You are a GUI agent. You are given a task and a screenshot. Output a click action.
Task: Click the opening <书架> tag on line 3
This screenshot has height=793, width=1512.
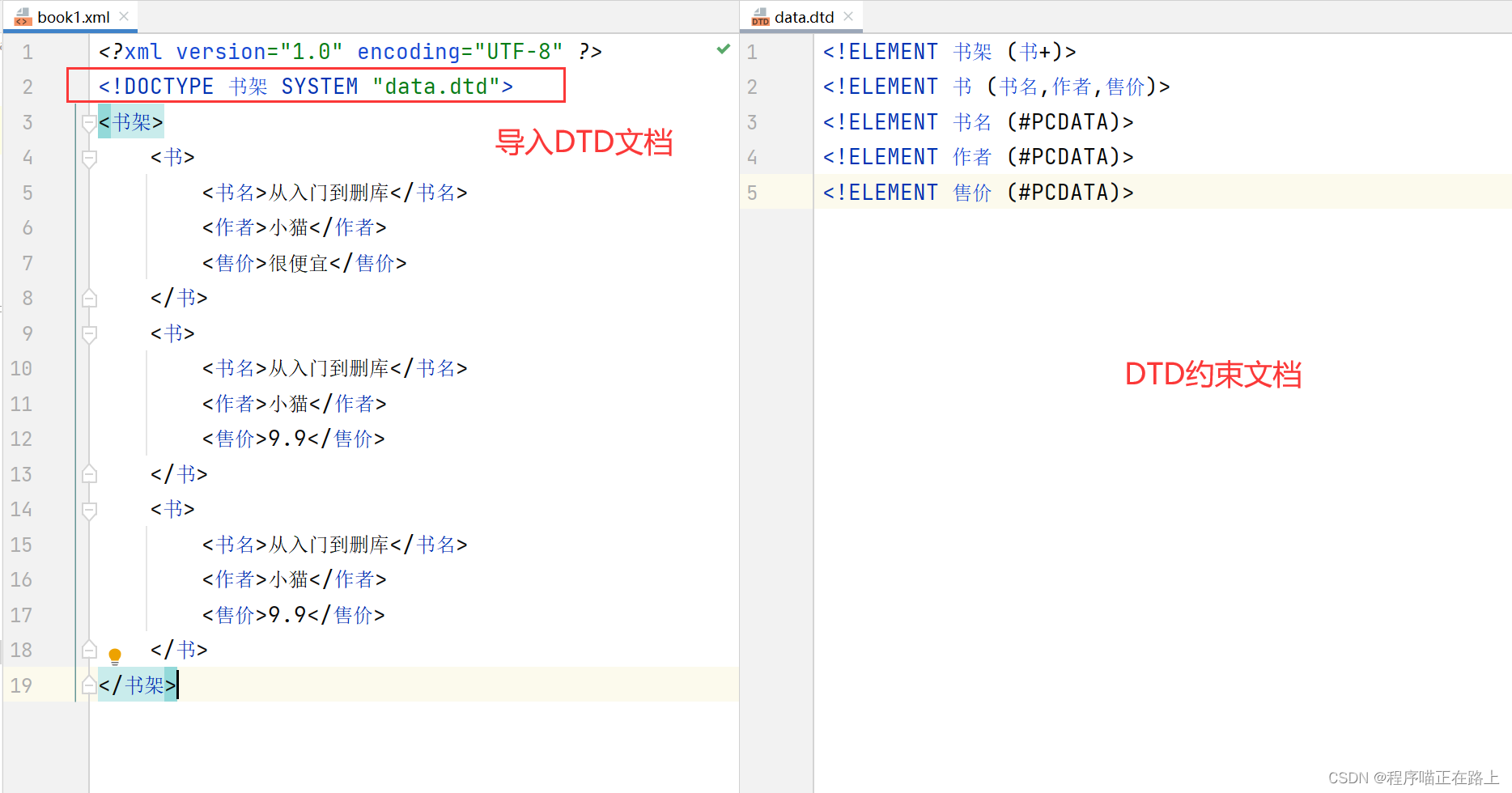point(131,122)
